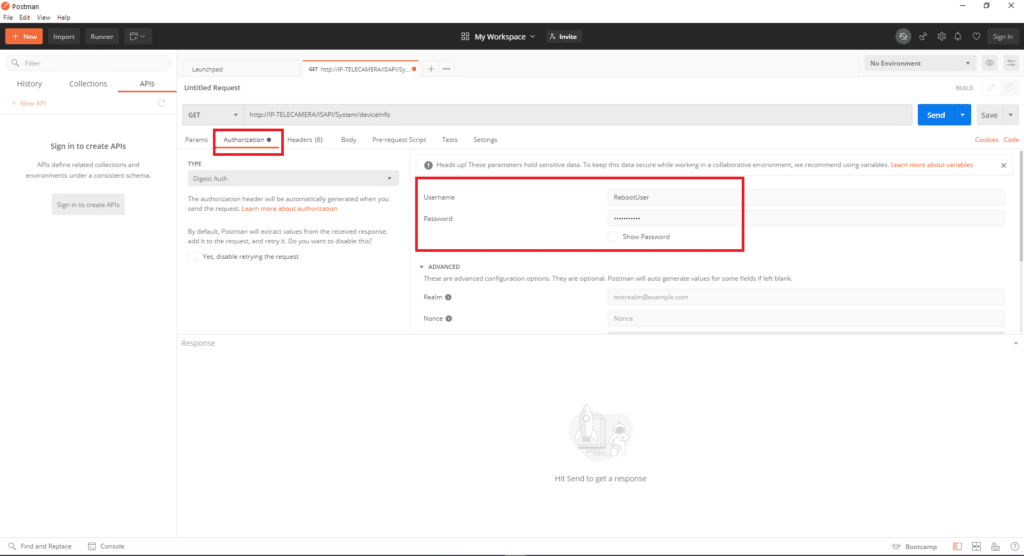Open notifications bell icon
The image size is (1024, 556).
958,37
